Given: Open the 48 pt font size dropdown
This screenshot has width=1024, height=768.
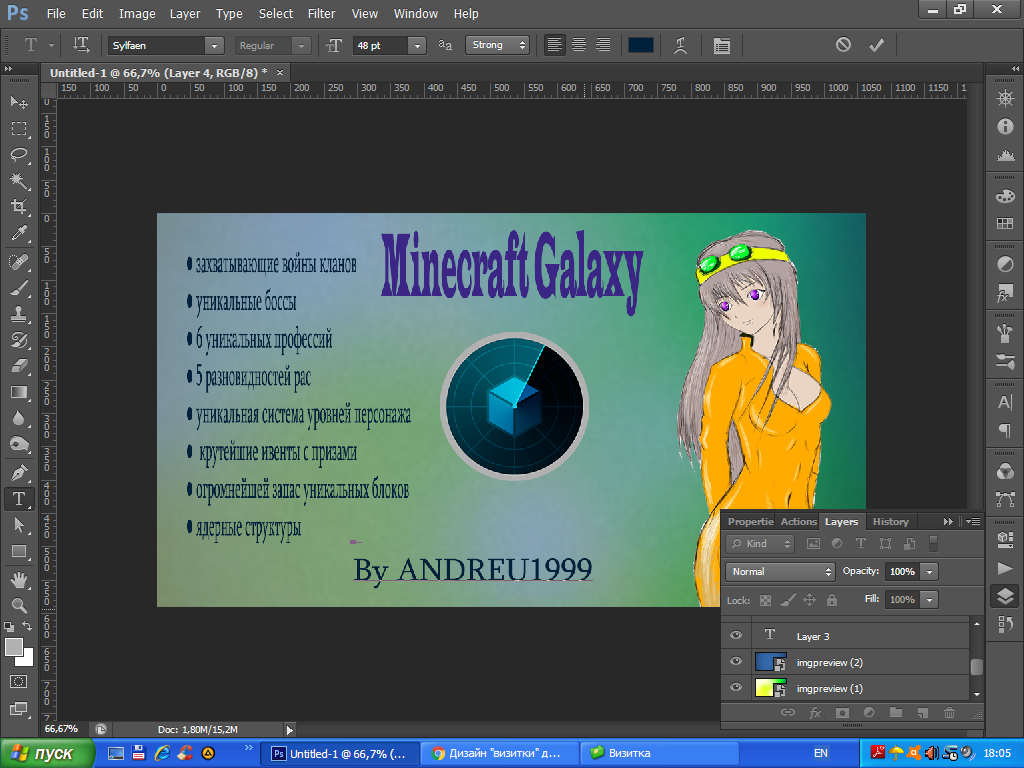Looking at the screenshot, I should [x=417, y=46].
